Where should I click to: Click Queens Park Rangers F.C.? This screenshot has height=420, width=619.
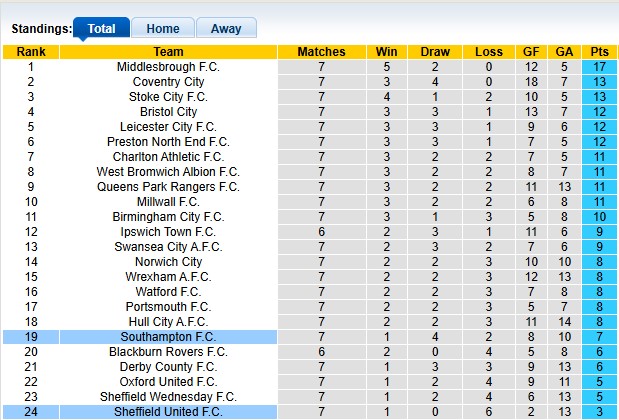click(x=168, y=187)
